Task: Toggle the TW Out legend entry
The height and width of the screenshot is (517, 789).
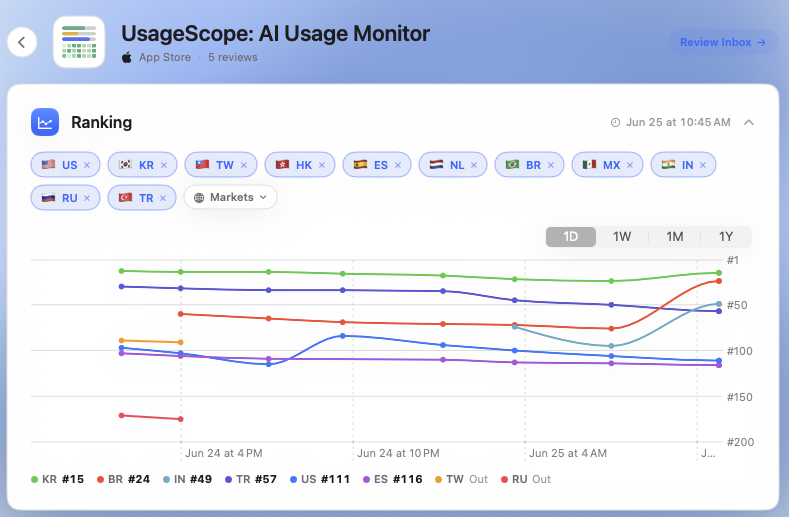Action: click(x=461, y=479)
